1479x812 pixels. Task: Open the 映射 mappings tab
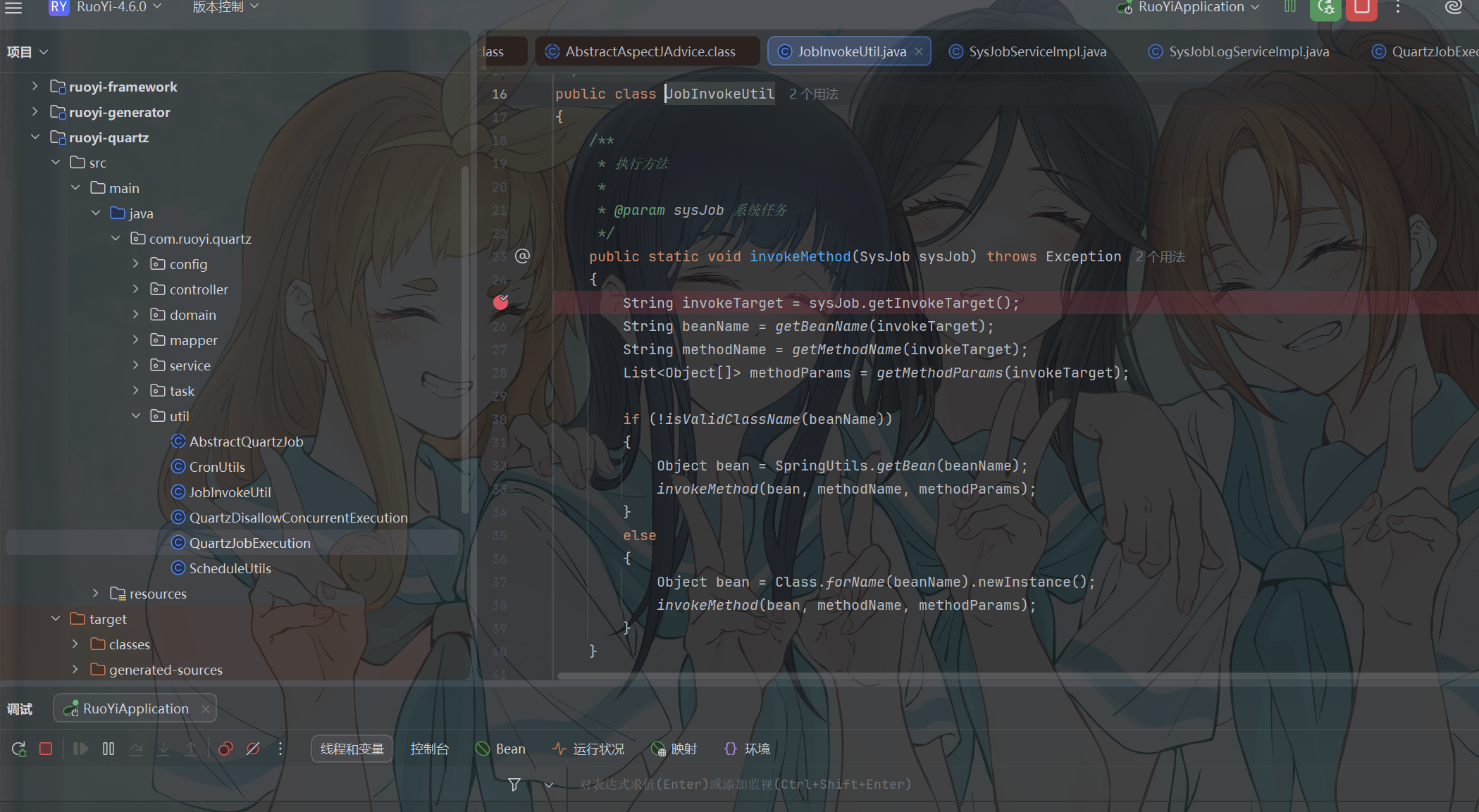(x=674, y=749)
